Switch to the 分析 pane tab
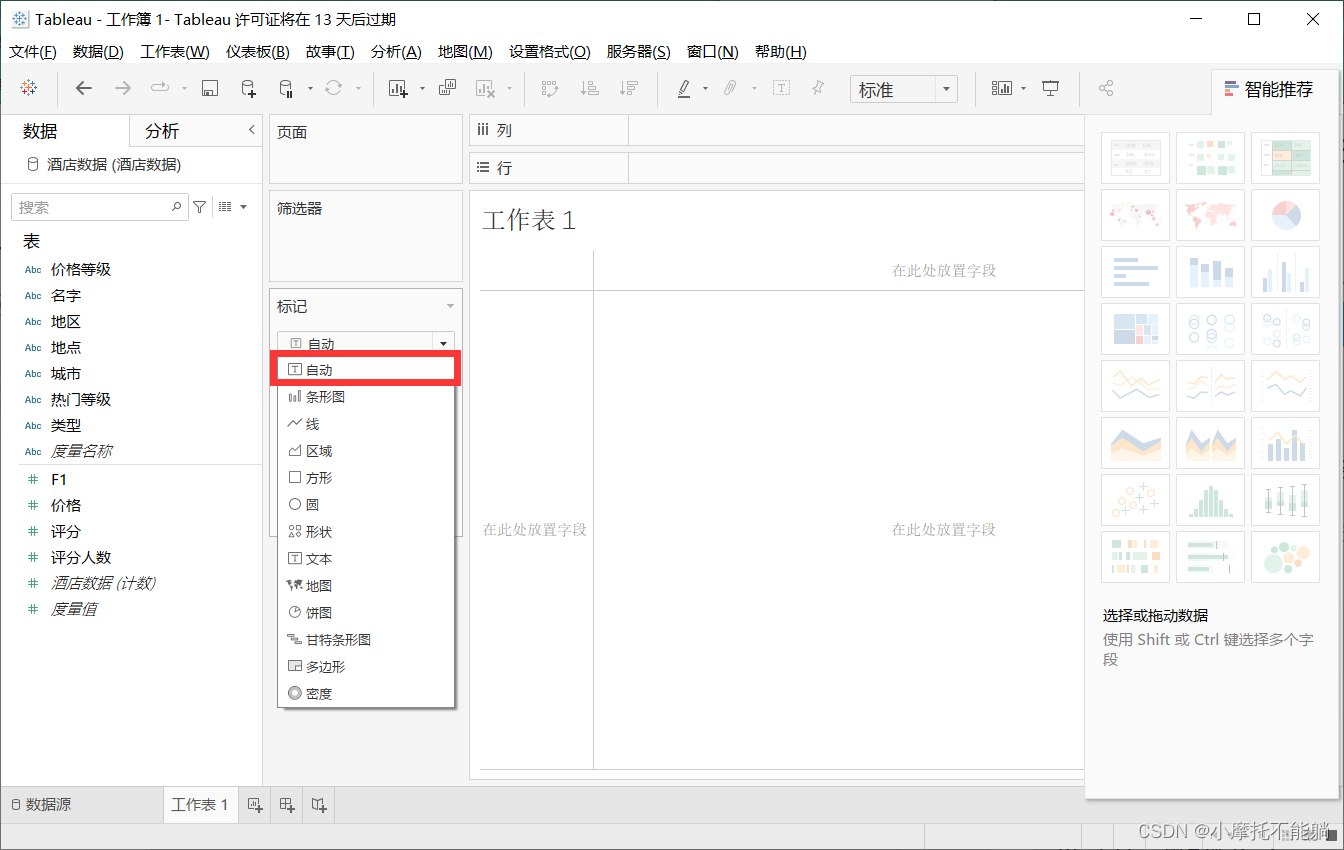The width and height of the screenshot is (1344, 850). pos(162,131)
